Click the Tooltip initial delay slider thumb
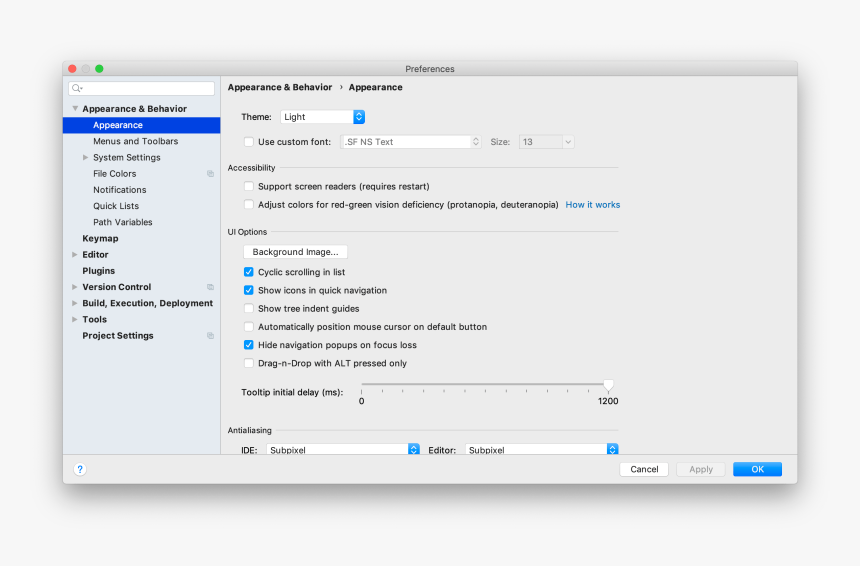860x566 pixels. point(608,385)
